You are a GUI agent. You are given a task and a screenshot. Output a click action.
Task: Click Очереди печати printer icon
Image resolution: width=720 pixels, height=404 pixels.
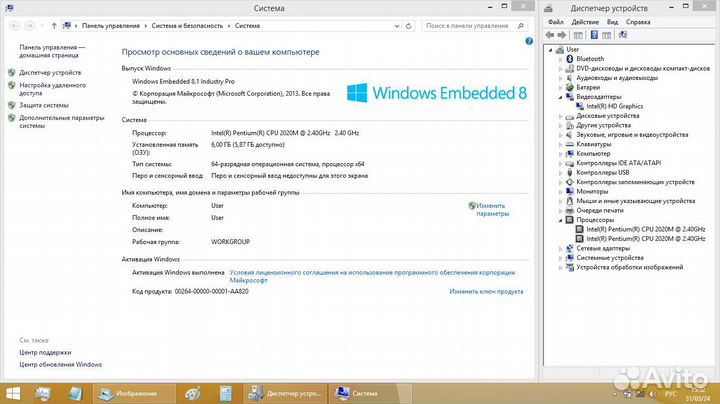tap(570, 210)
